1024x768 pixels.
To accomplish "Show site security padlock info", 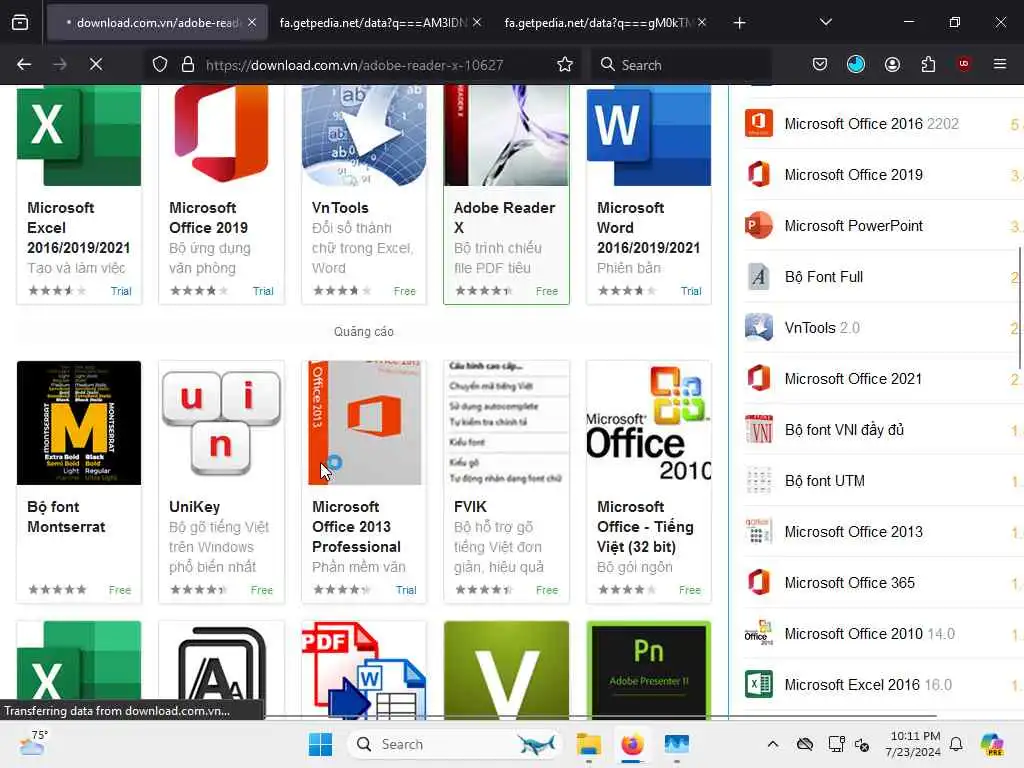I will pyautogui.click(x=188, y=65).
